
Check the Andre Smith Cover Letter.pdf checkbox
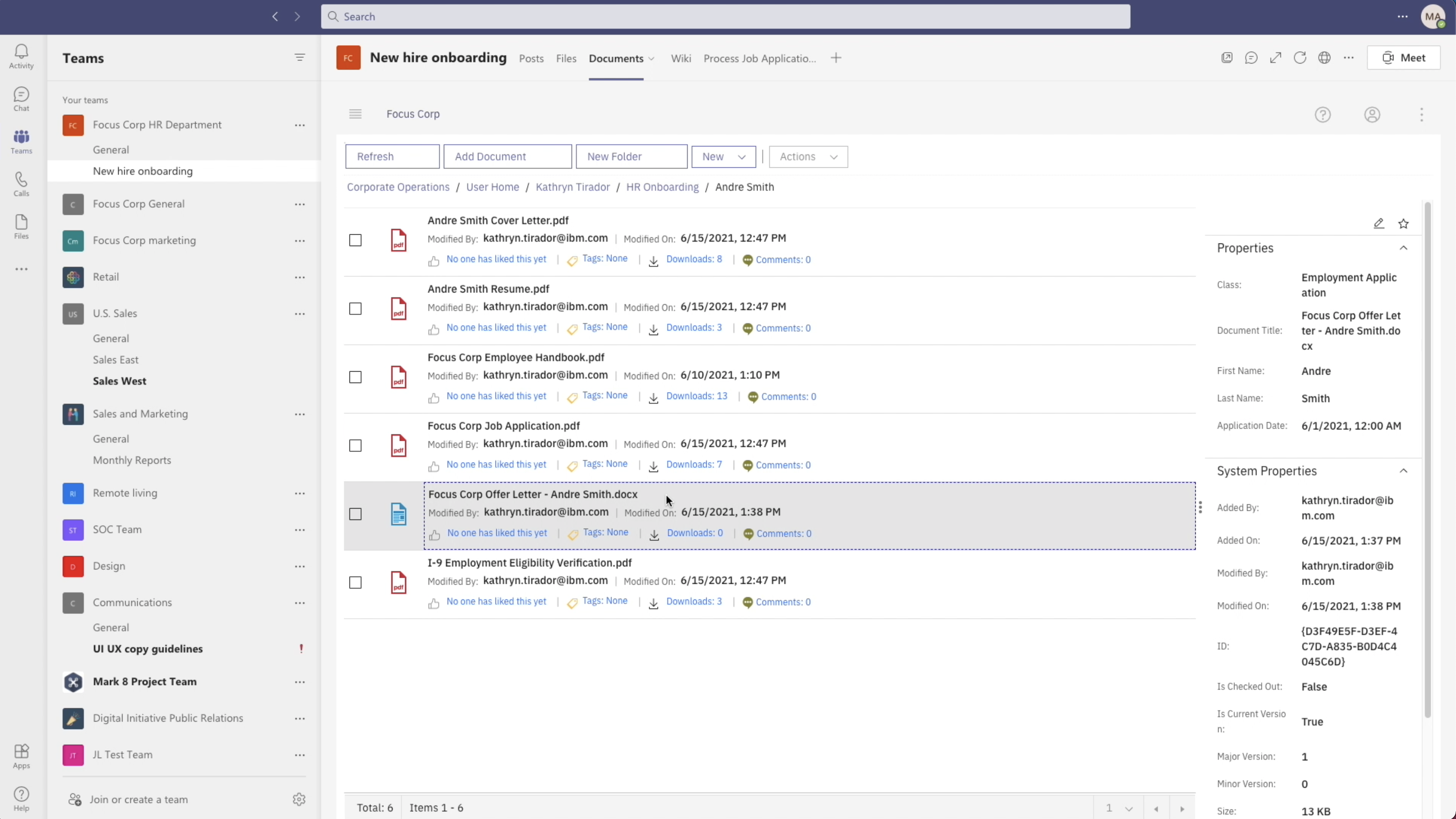click(x=355, y=240)
